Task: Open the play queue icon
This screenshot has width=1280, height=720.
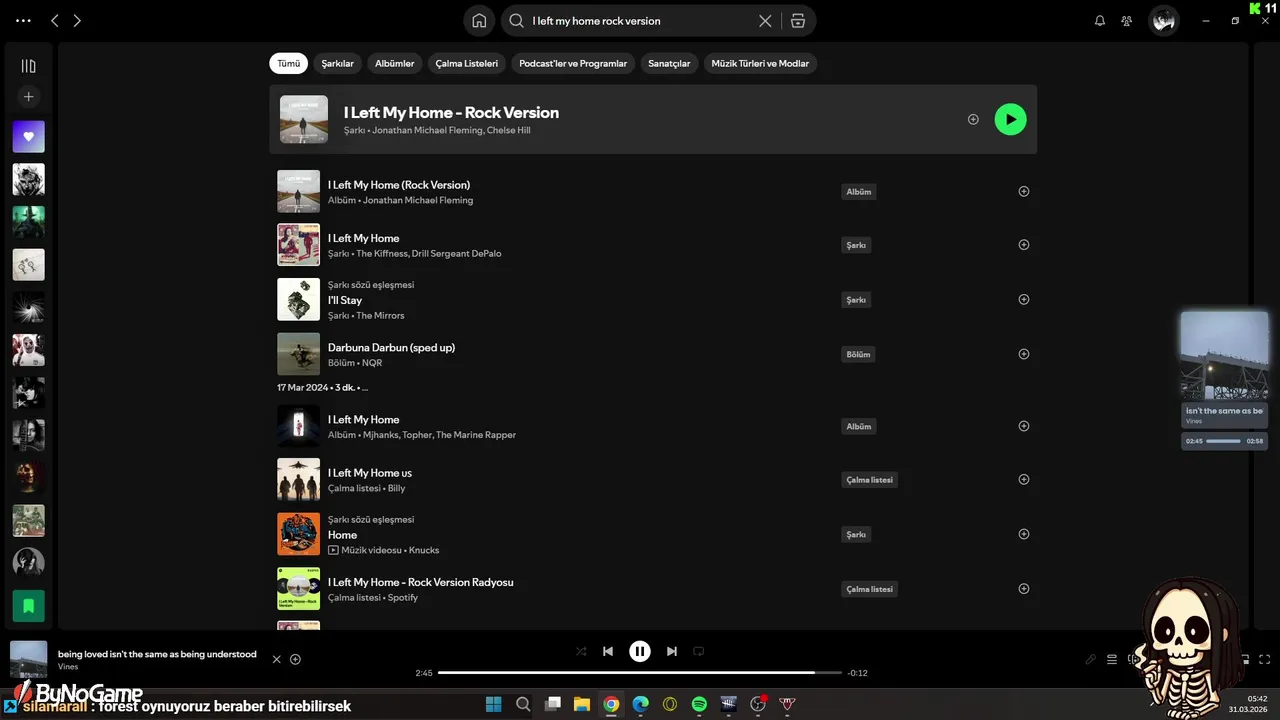Action: coord(1112,659)
